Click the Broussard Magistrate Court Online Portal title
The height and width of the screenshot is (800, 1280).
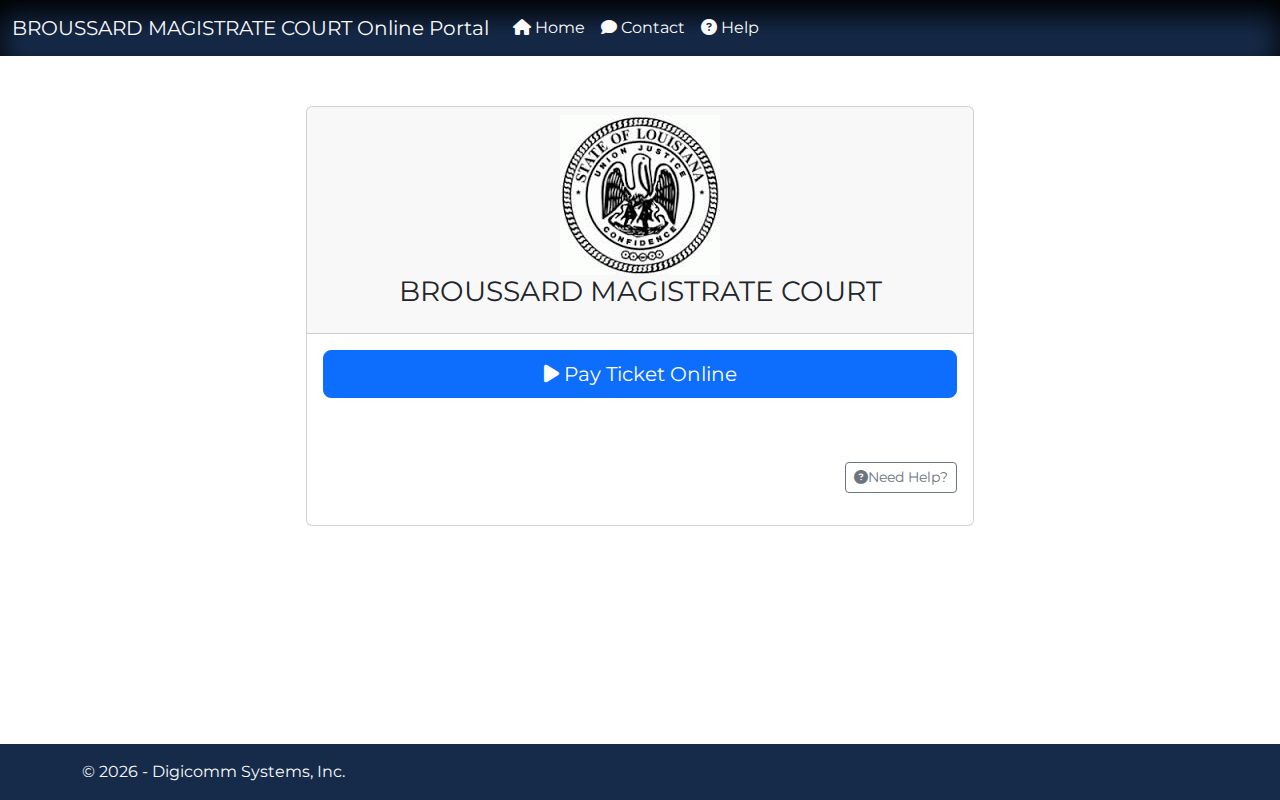tap(251, 28)
